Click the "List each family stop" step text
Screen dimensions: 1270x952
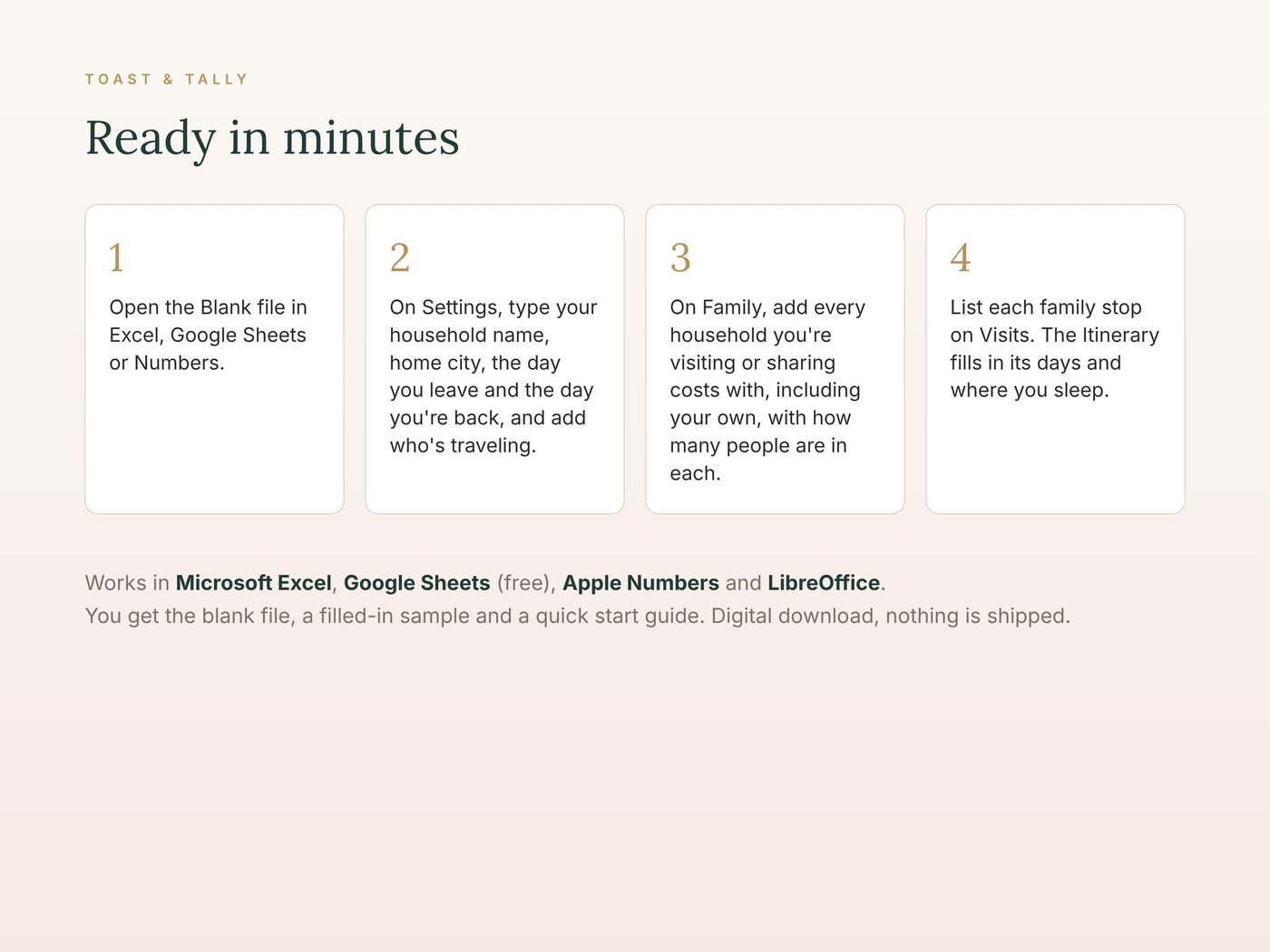point(1055,349)
